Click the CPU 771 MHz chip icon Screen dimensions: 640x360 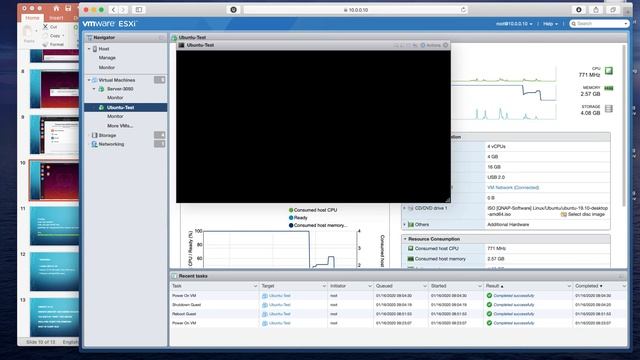(609, 71)
